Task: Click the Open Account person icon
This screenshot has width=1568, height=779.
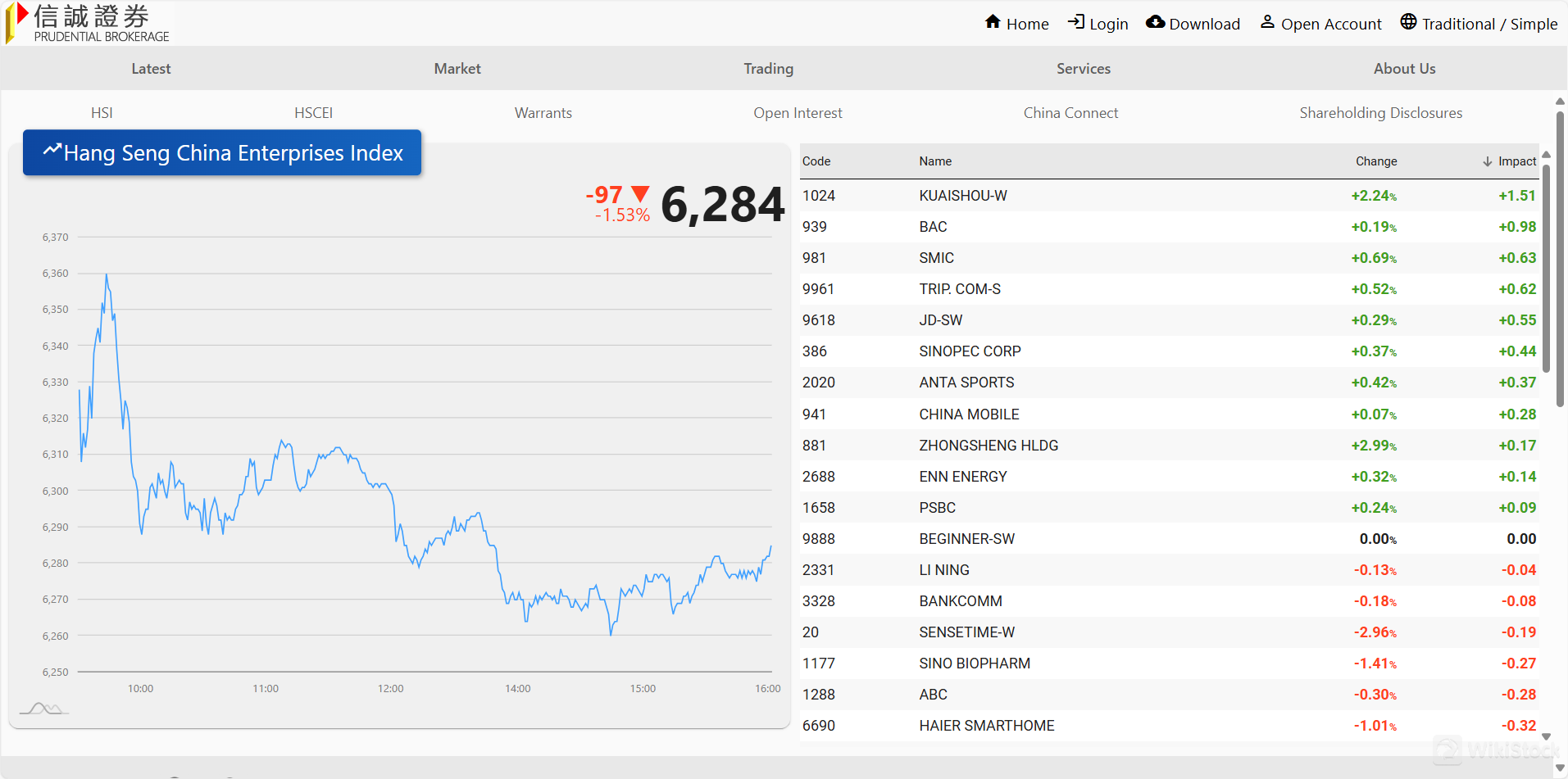Action: click(x=1267, y=22)
